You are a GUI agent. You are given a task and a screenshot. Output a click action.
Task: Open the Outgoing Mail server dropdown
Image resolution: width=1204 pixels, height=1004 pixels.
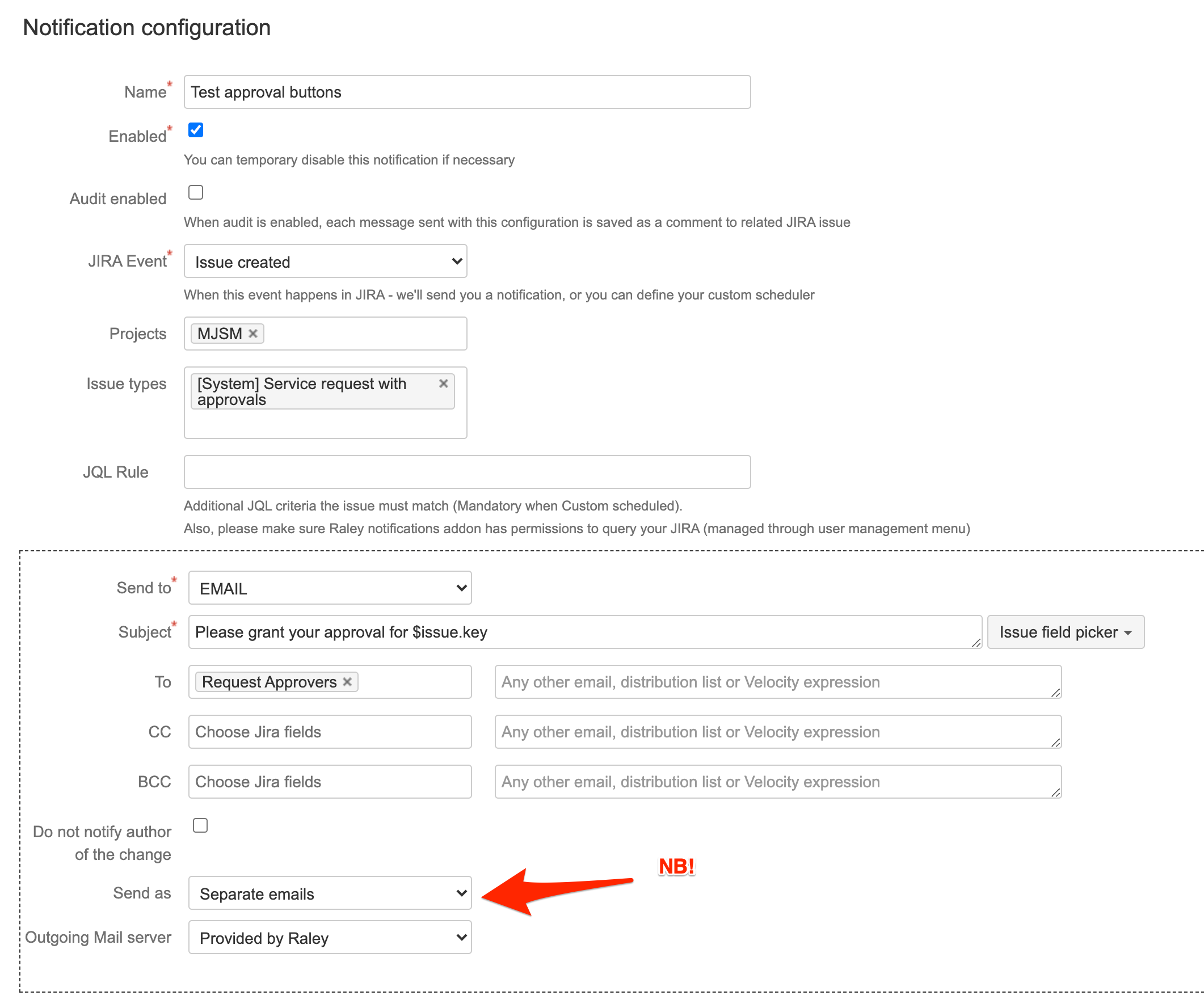[330, 938]
